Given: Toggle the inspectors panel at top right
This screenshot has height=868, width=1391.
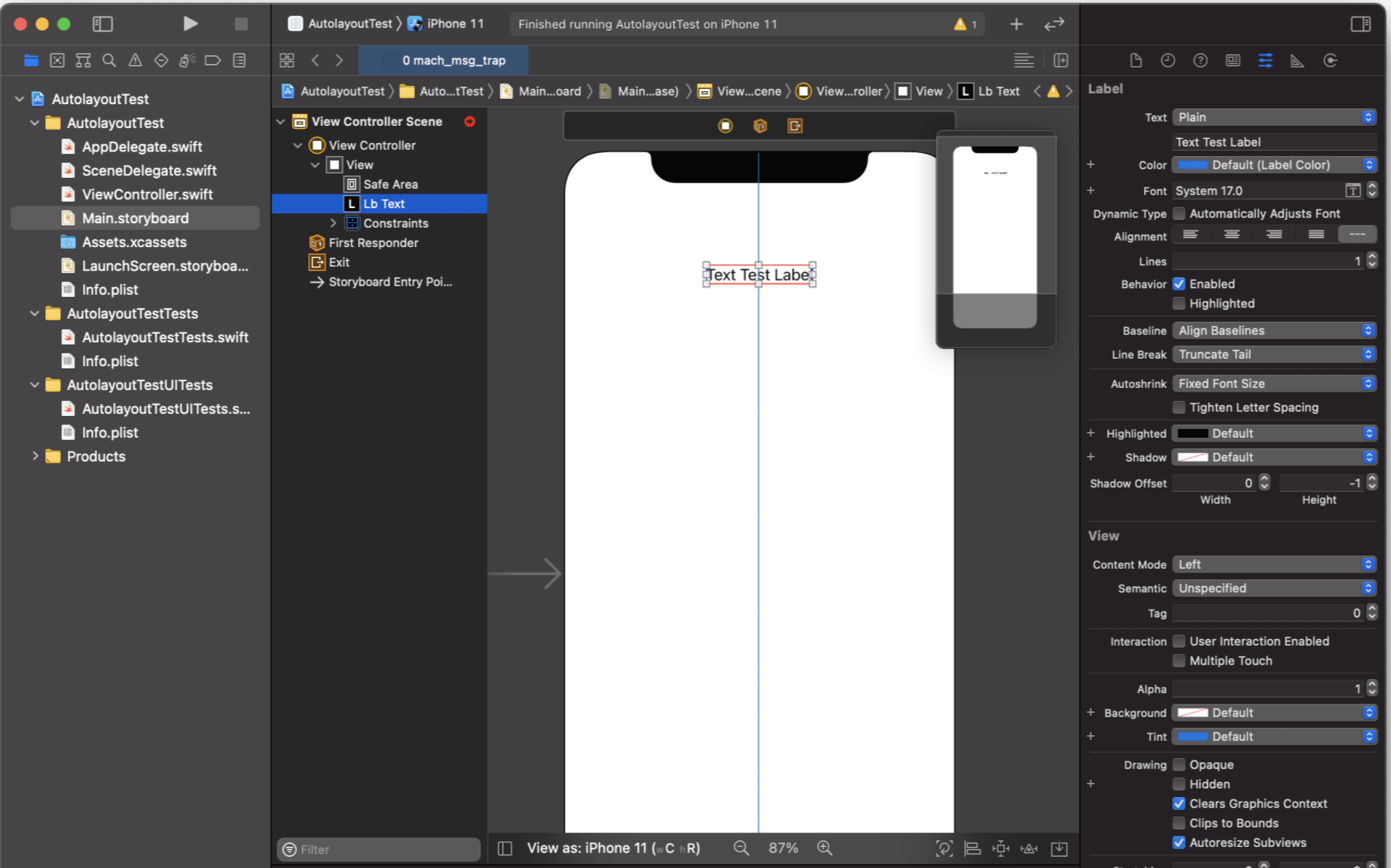Looking at the screenshot, I should pyautogui.click(x=1361, y=24).
